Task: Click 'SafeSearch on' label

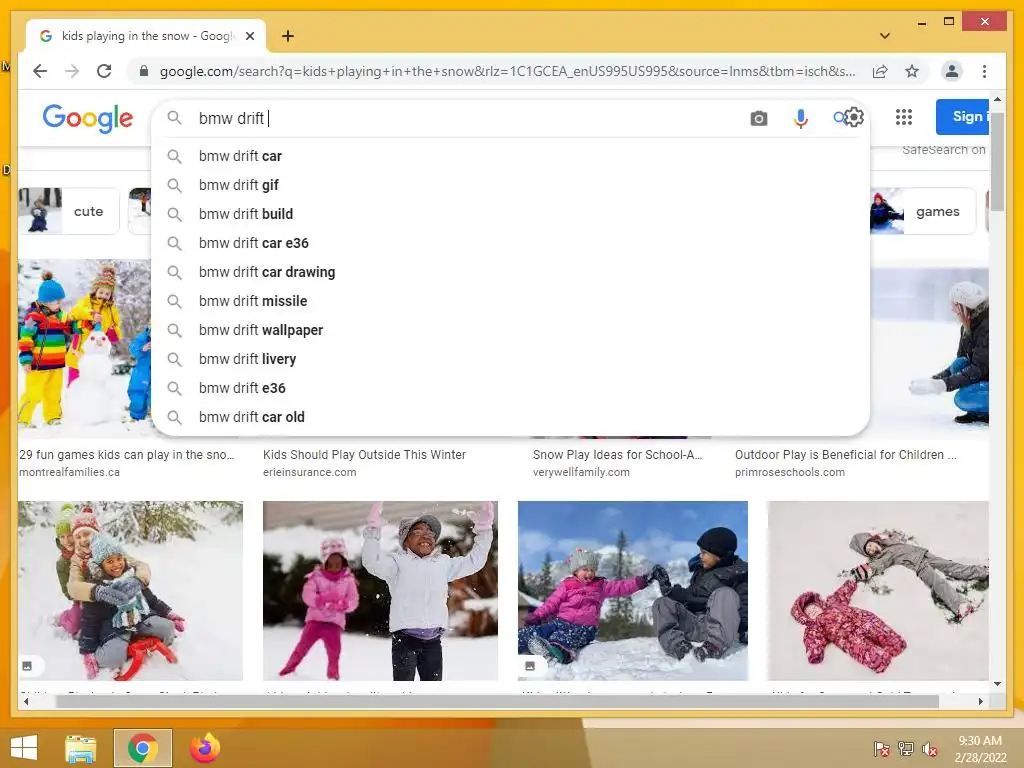Action: pyautogui.click(x=944, y=150)
